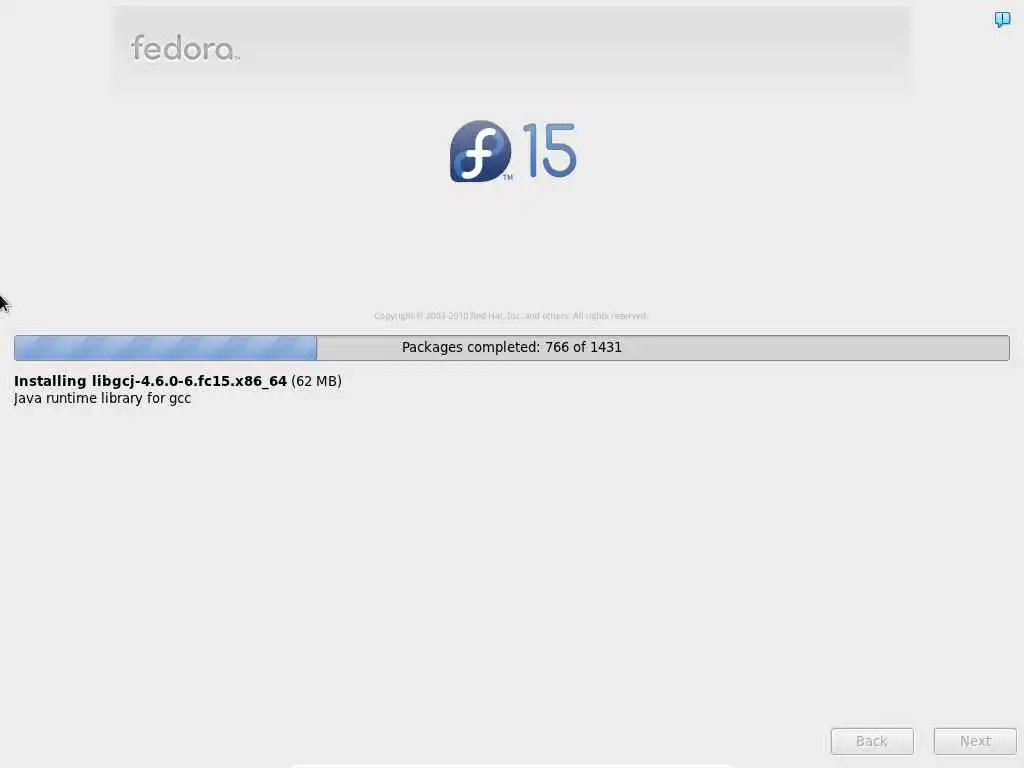1024x768 pixels.
Task: Click the faint Red Hat copyright notice
Action: tap(511, 316)
